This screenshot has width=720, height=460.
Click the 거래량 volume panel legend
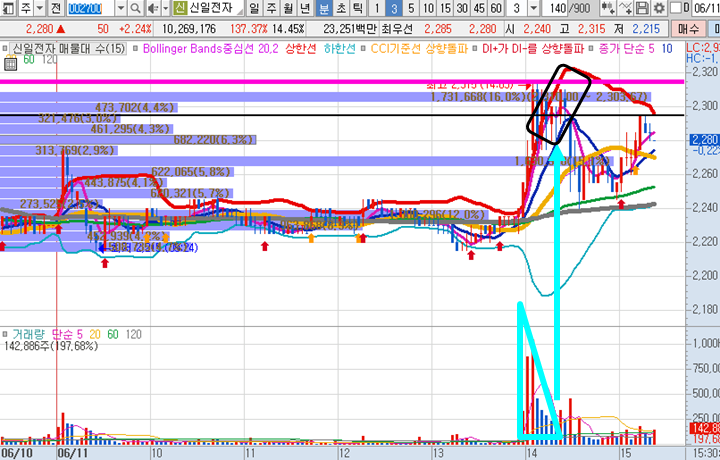coord(28,334)
